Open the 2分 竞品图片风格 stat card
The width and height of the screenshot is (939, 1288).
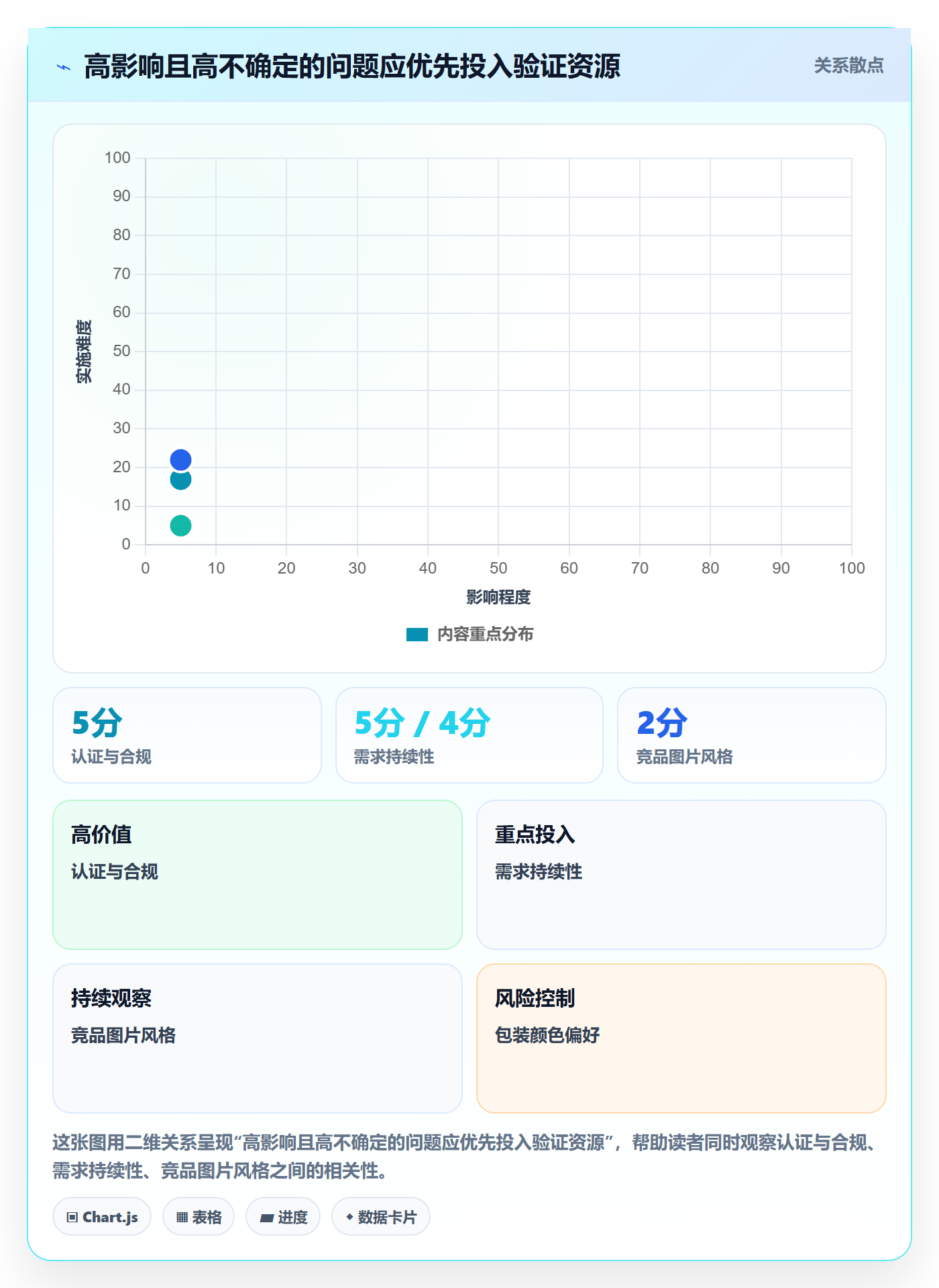tap(752, 735)
